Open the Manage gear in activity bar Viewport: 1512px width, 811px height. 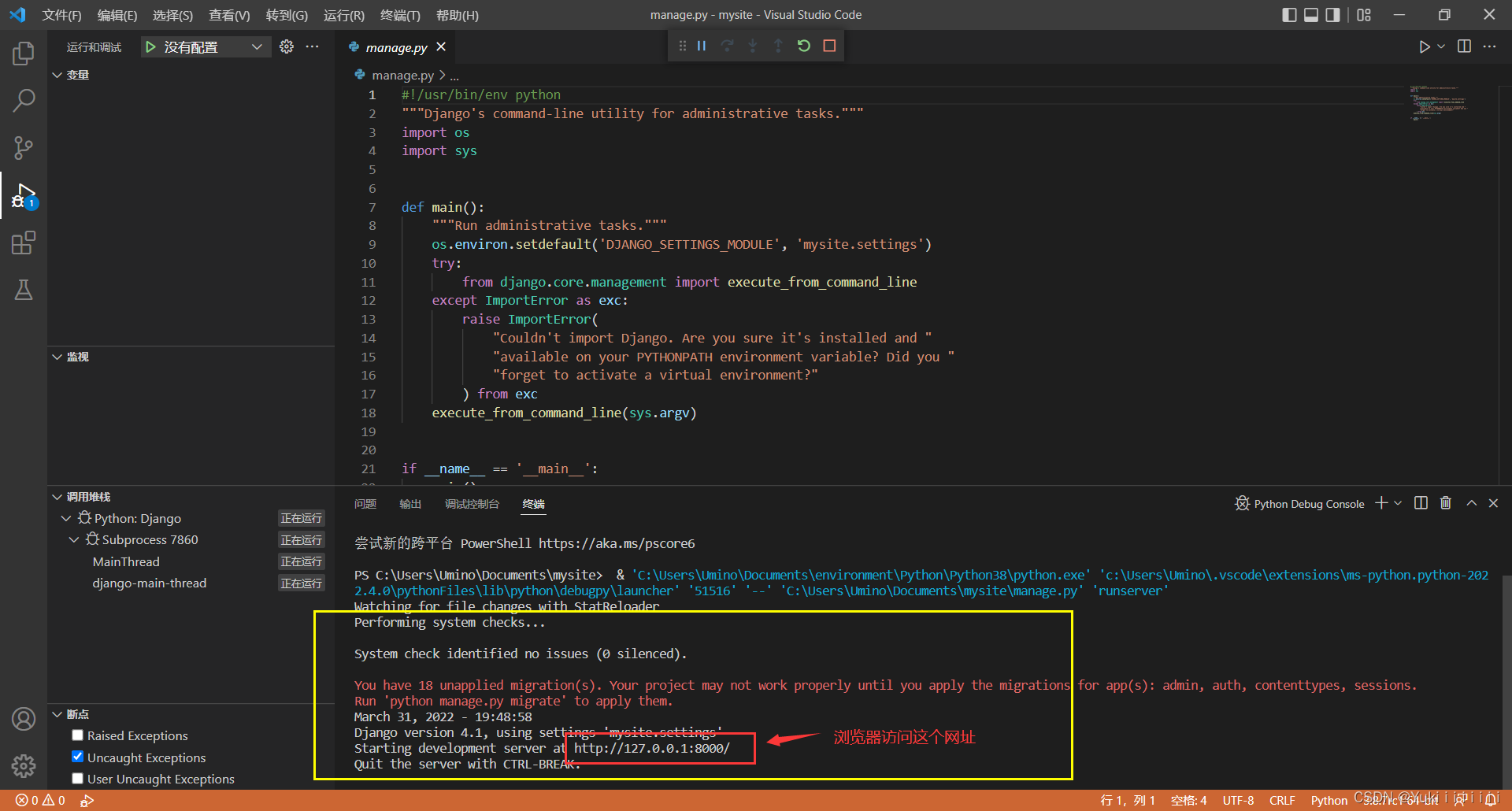coord(24,765)
